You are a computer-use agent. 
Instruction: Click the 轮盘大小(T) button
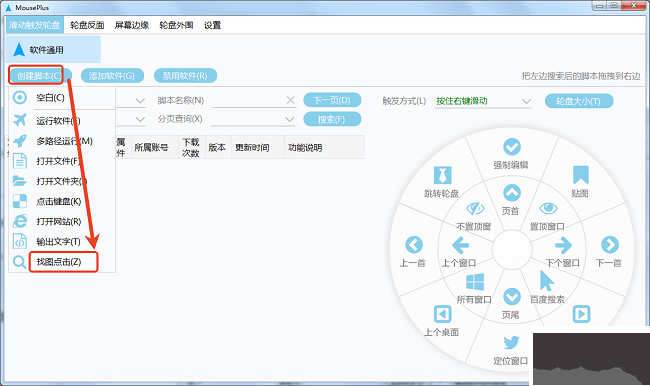coord(579,101)
